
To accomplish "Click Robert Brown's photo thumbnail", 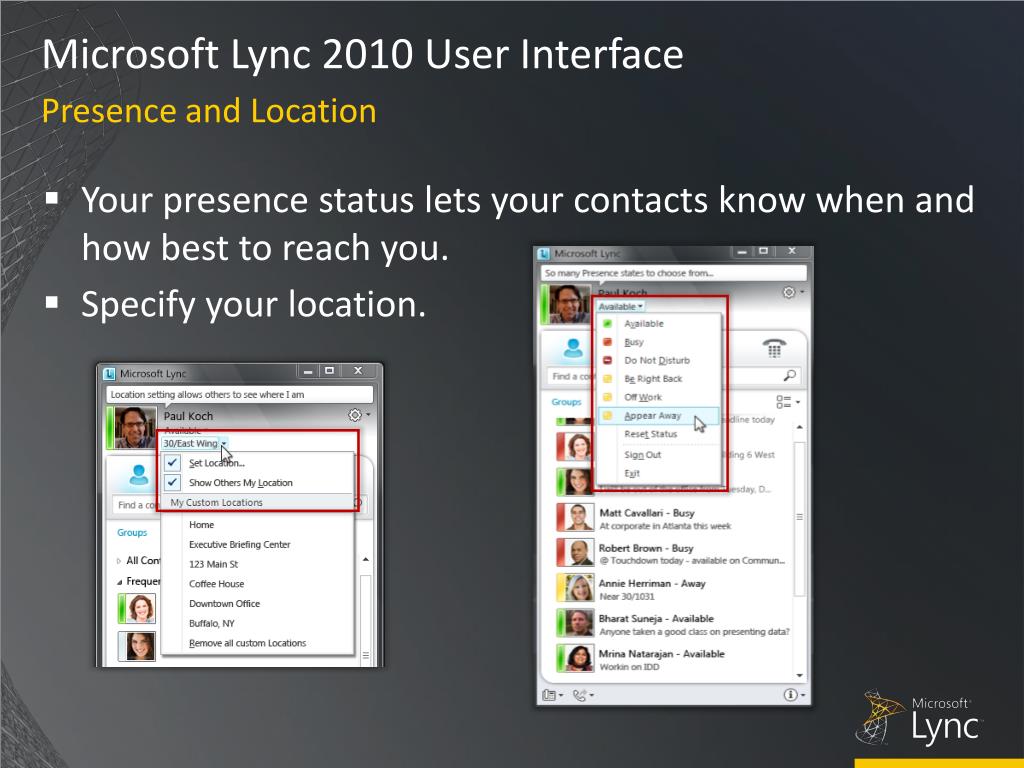I will [x=579, y=553].
